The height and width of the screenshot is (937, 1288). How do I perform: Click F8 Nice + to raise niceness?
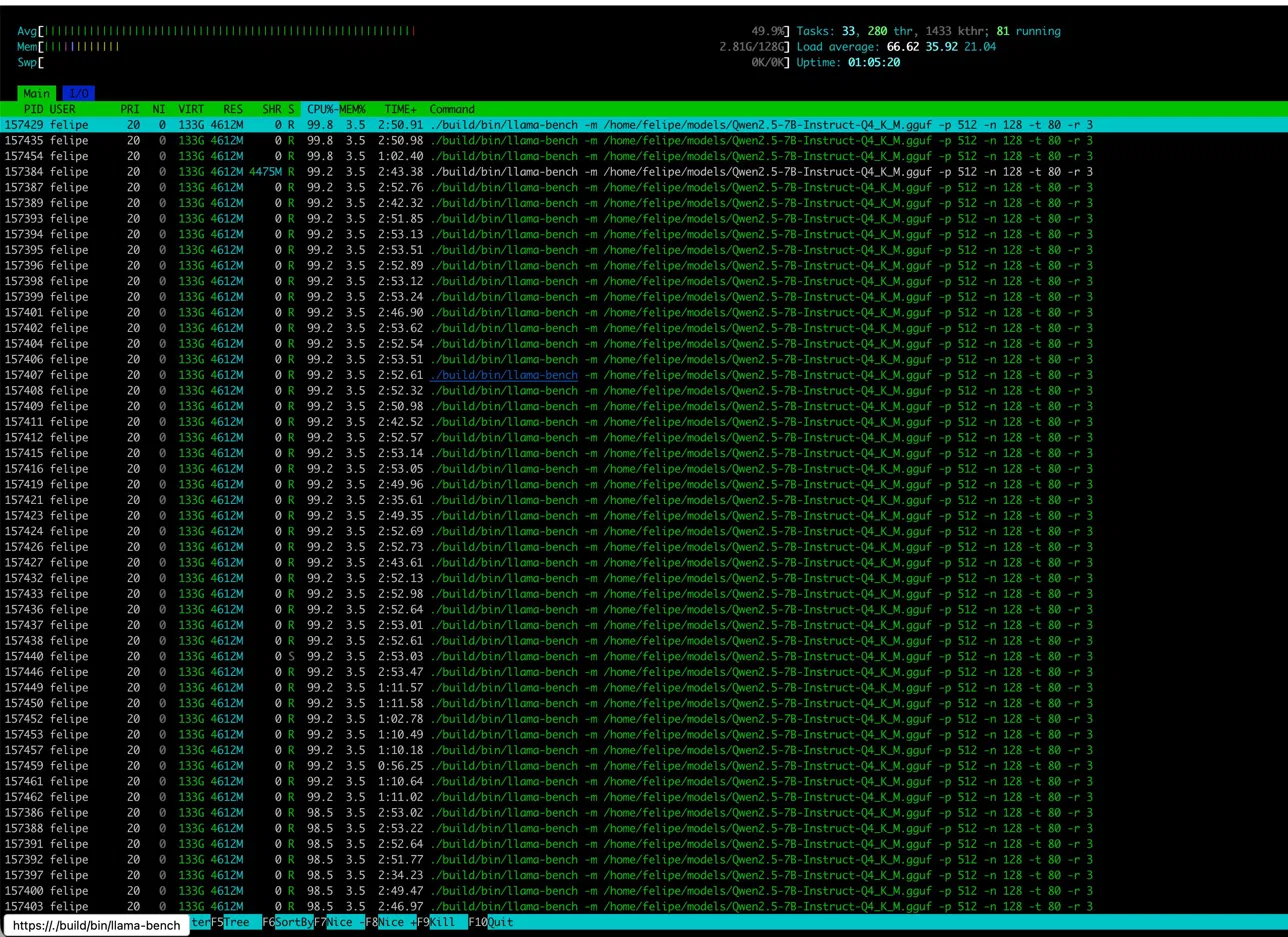tap(391, 922)
